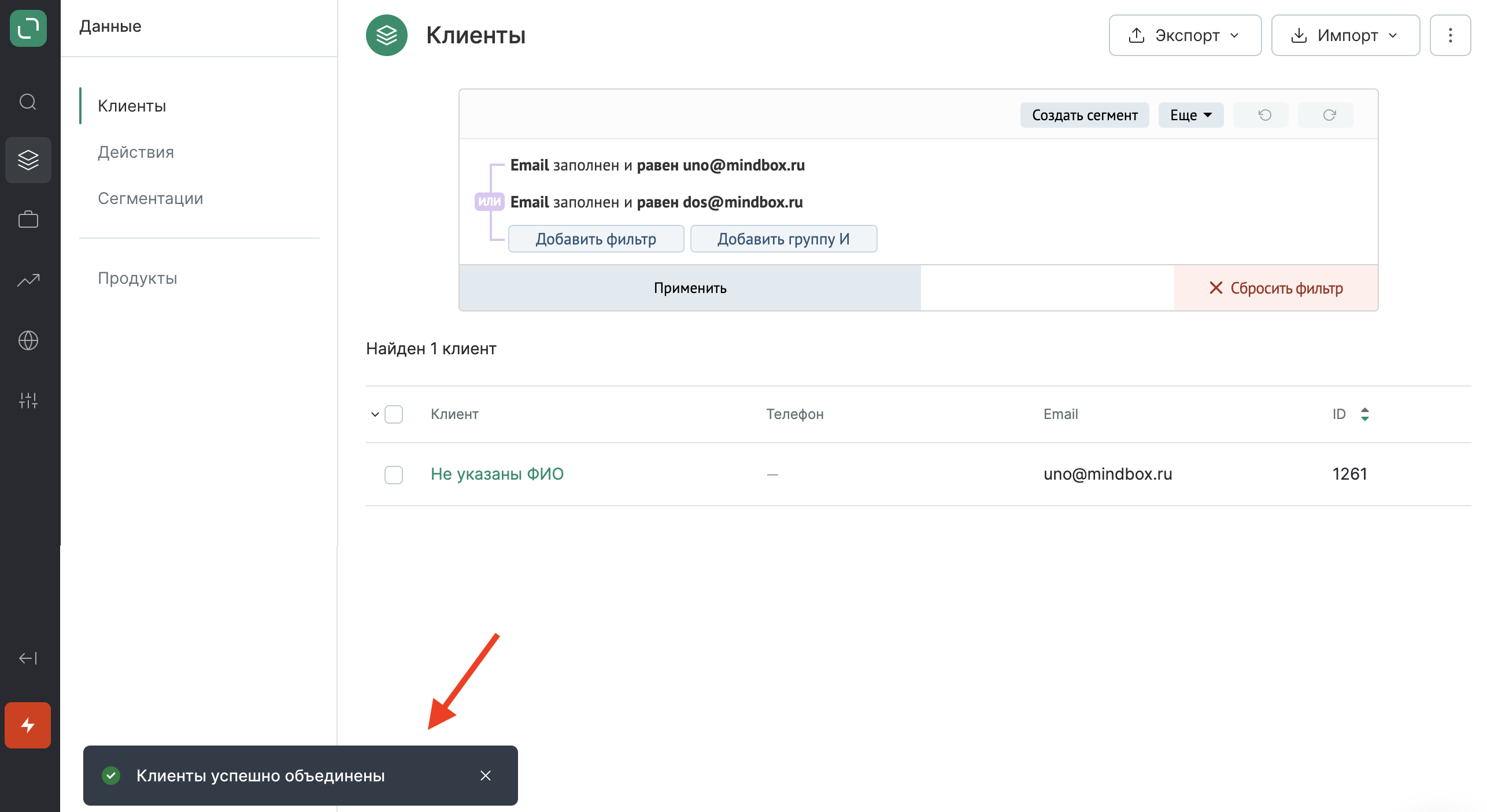Collapse the sidebar with the arrow icon
This screenshot has height=812, width=1487.
point(28,658)
